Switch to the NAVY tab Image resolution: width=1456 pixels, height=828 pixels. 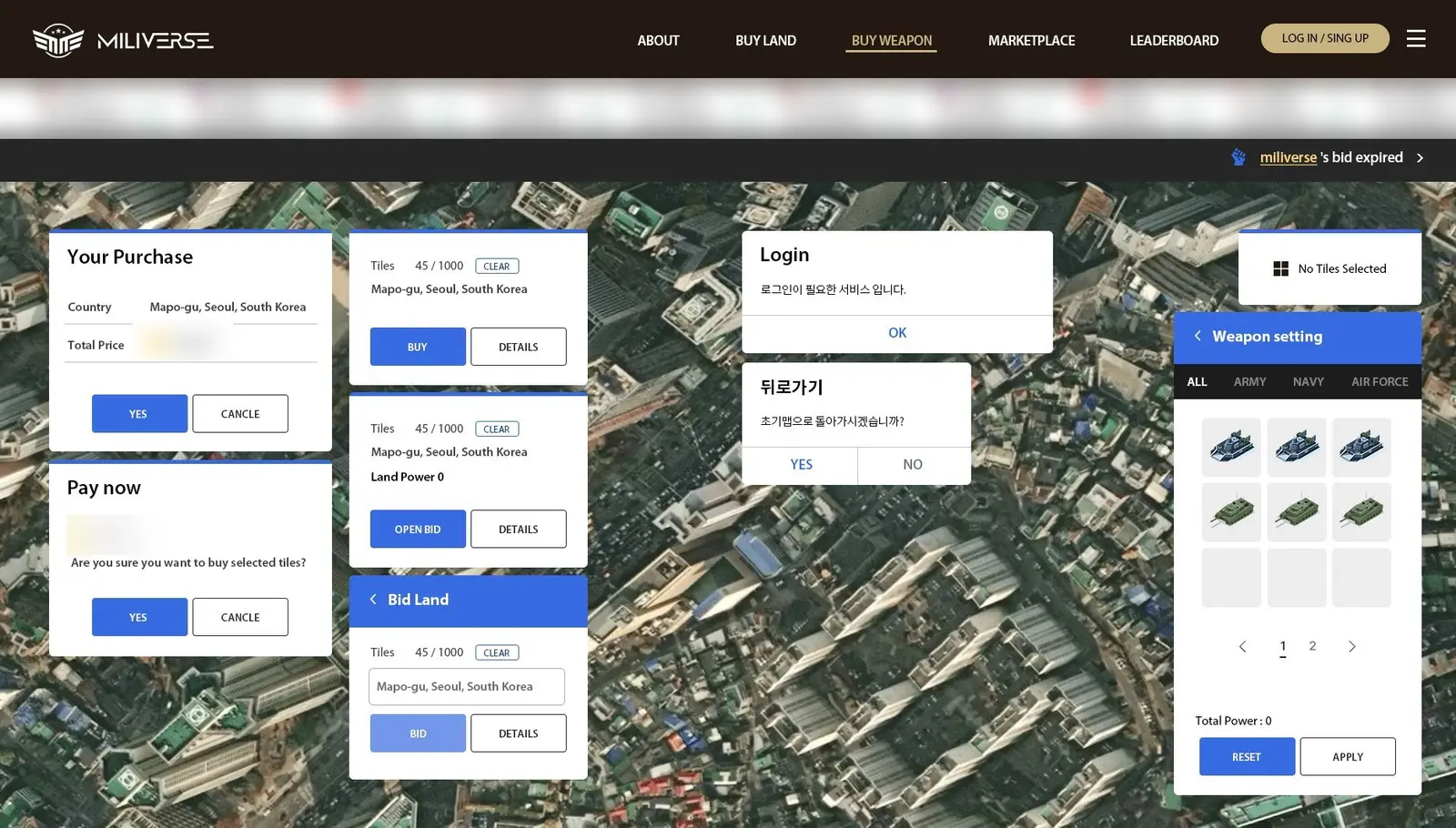(x=1308, y=381)
